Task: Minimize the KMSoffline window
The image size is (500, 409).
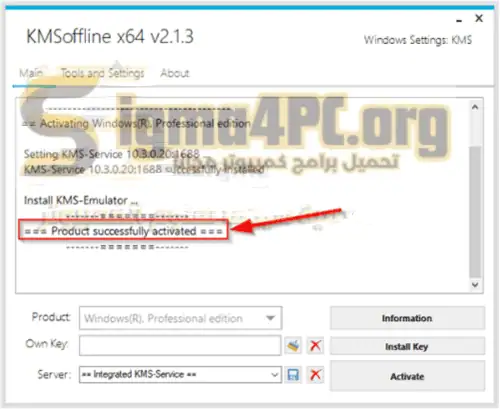Action: pos(459,20)
